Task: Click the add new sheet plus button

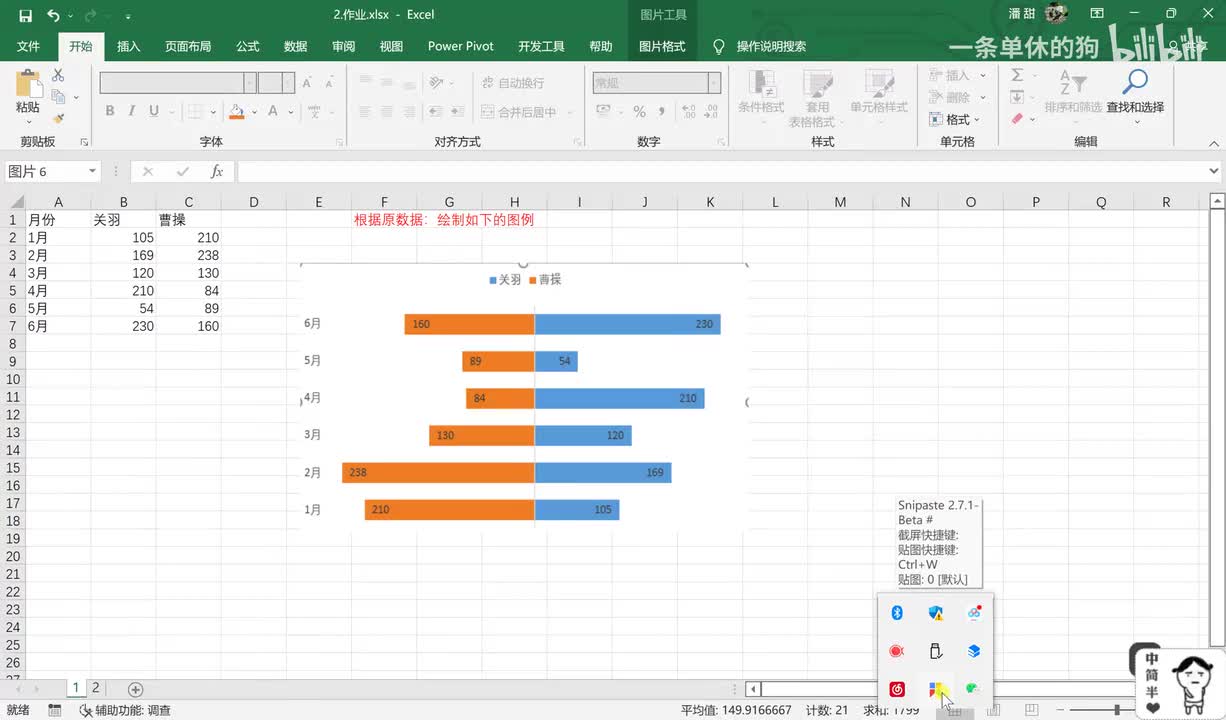Action: 135,689
